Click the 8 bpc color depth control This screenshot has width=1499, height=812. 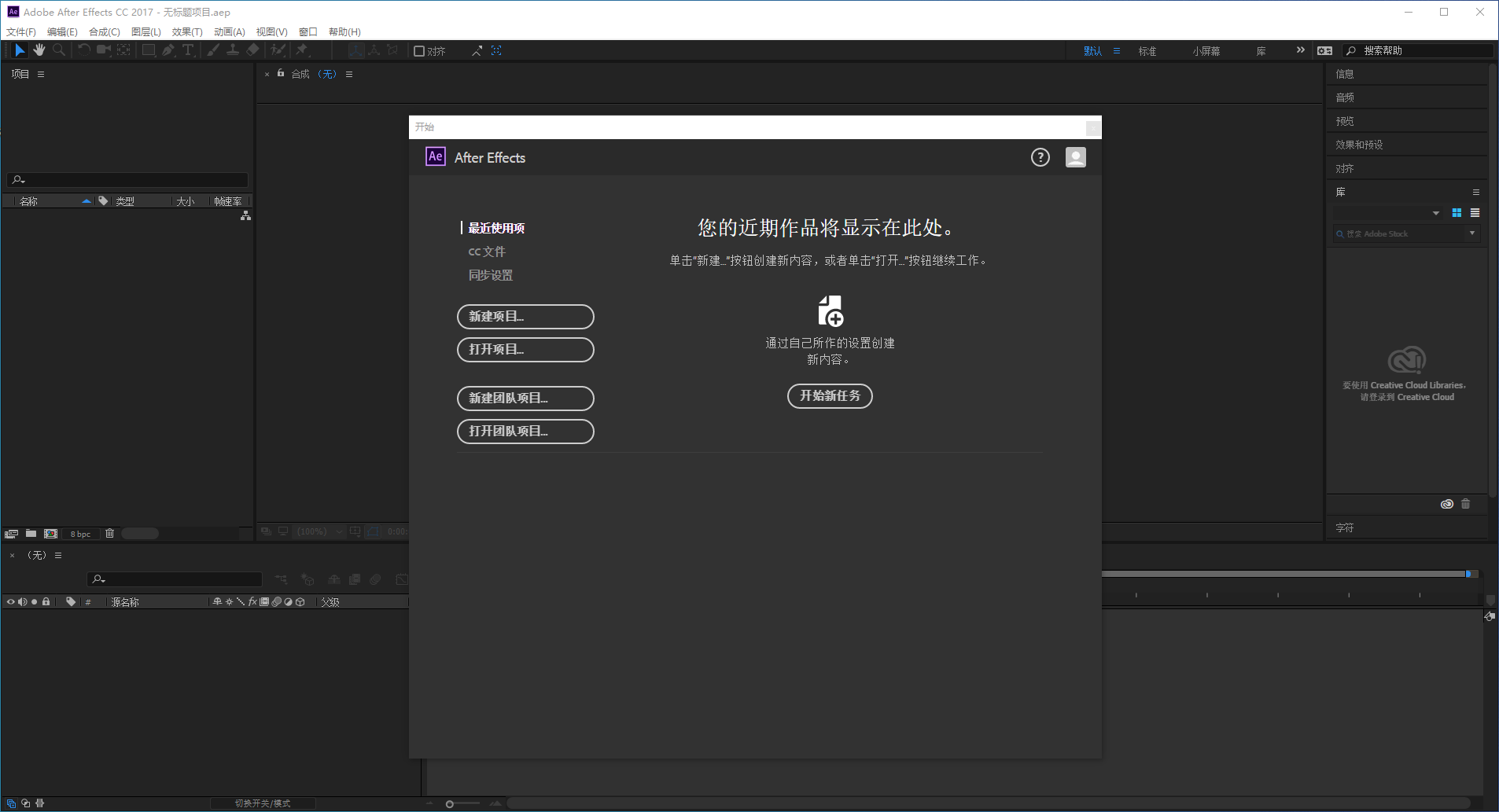pyautogui.click(x=79, y=533)
